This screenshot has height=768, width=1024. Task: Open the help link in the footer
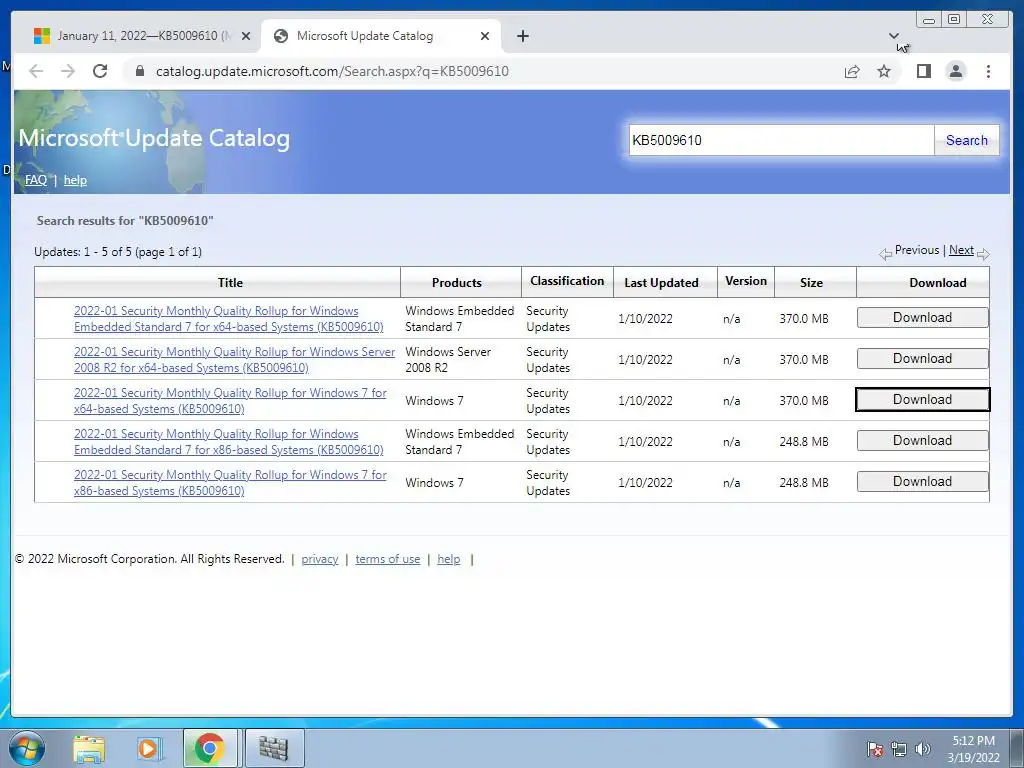[x=449, y=559]
